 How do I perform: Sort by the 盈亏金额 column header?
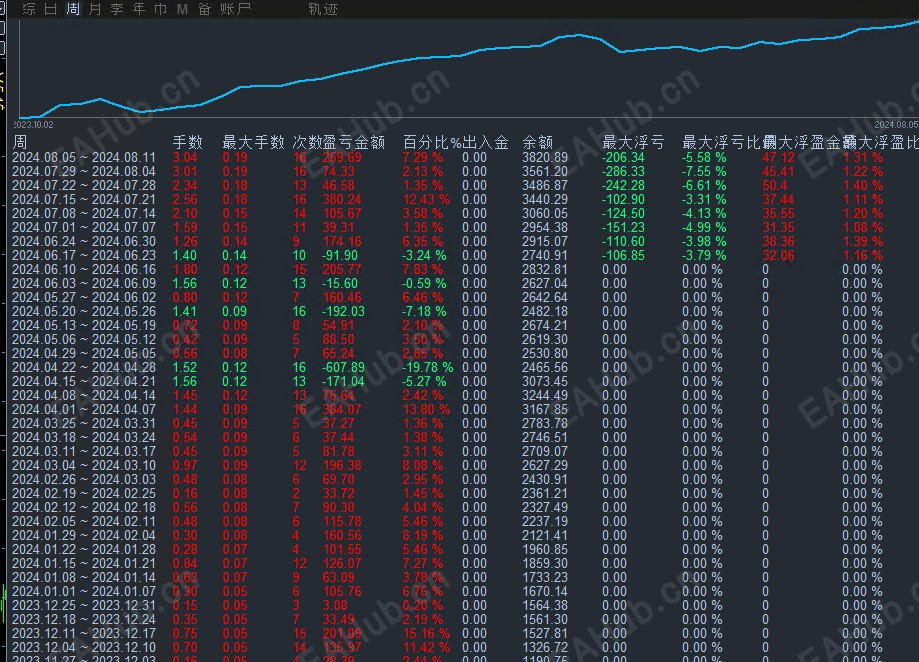click(x=354, y=142)
